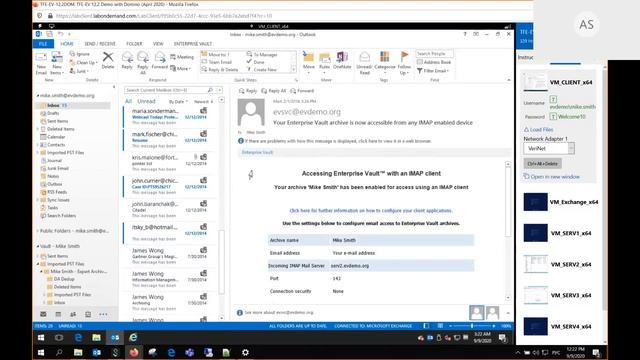Image resolution: width=640 pixels, height=360 pixels.
Task: Open the Deleted Items folder
Action: (x=60, y=129)
